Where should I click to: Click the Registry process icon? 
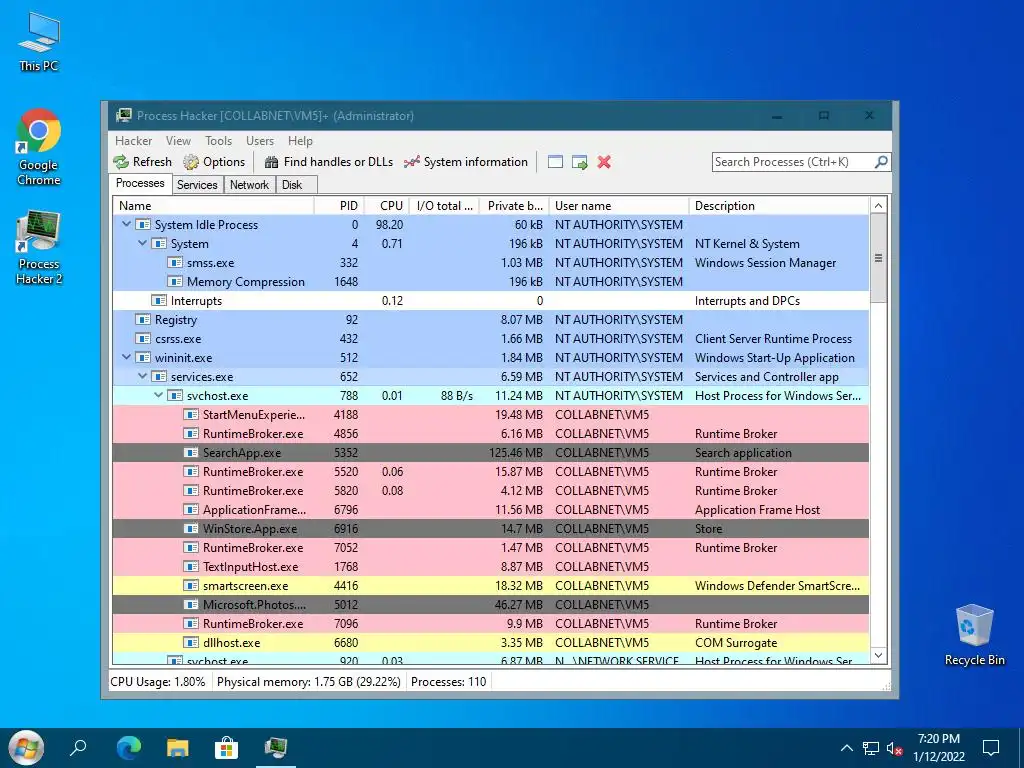(x=143, y=319)
